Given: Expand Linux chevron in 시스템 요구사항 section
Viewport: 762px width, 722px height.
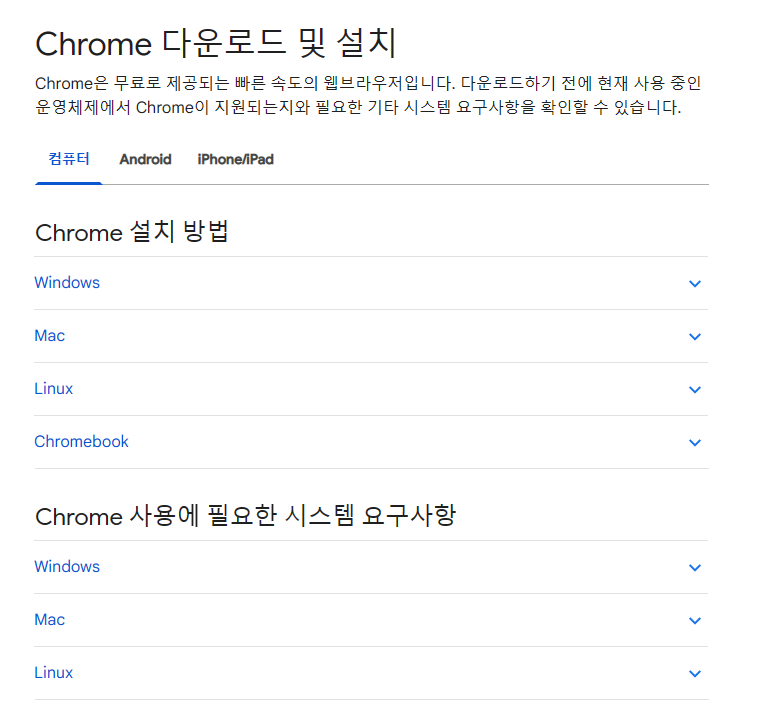Looking at the screenshot, I should pyautogui.click(x=695, y=673).
